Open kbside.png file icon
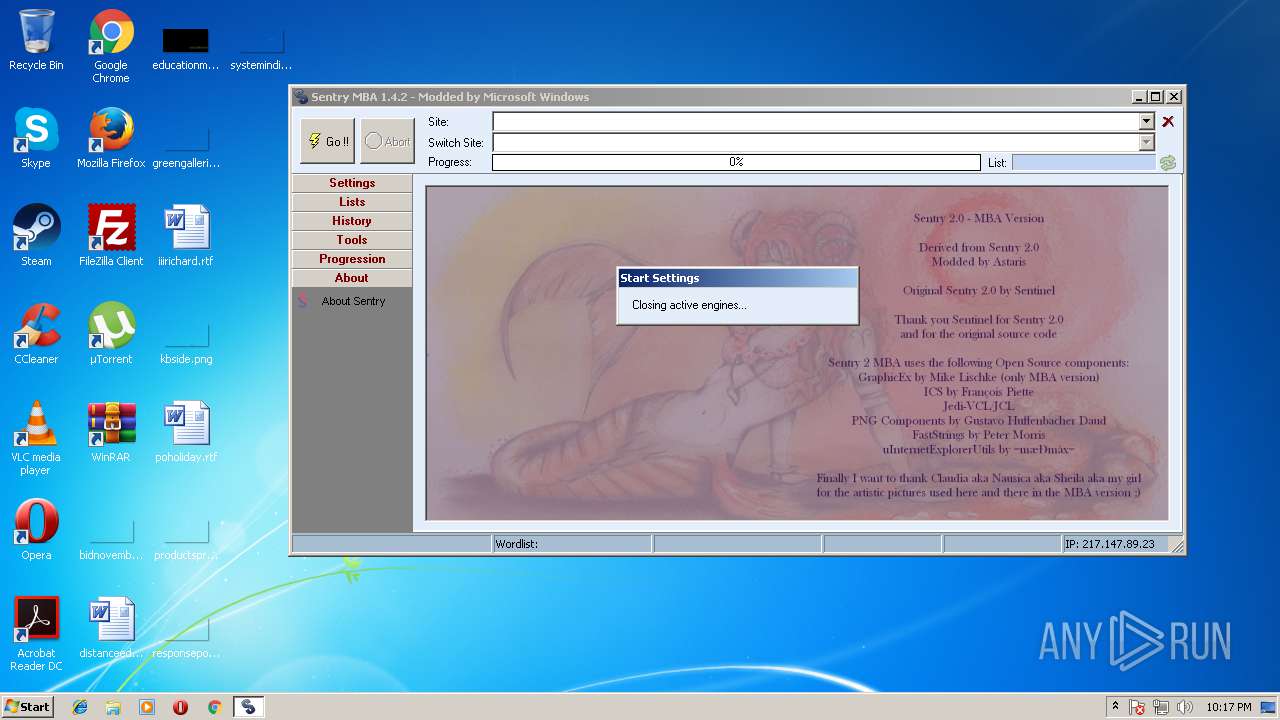 point(186,343)
